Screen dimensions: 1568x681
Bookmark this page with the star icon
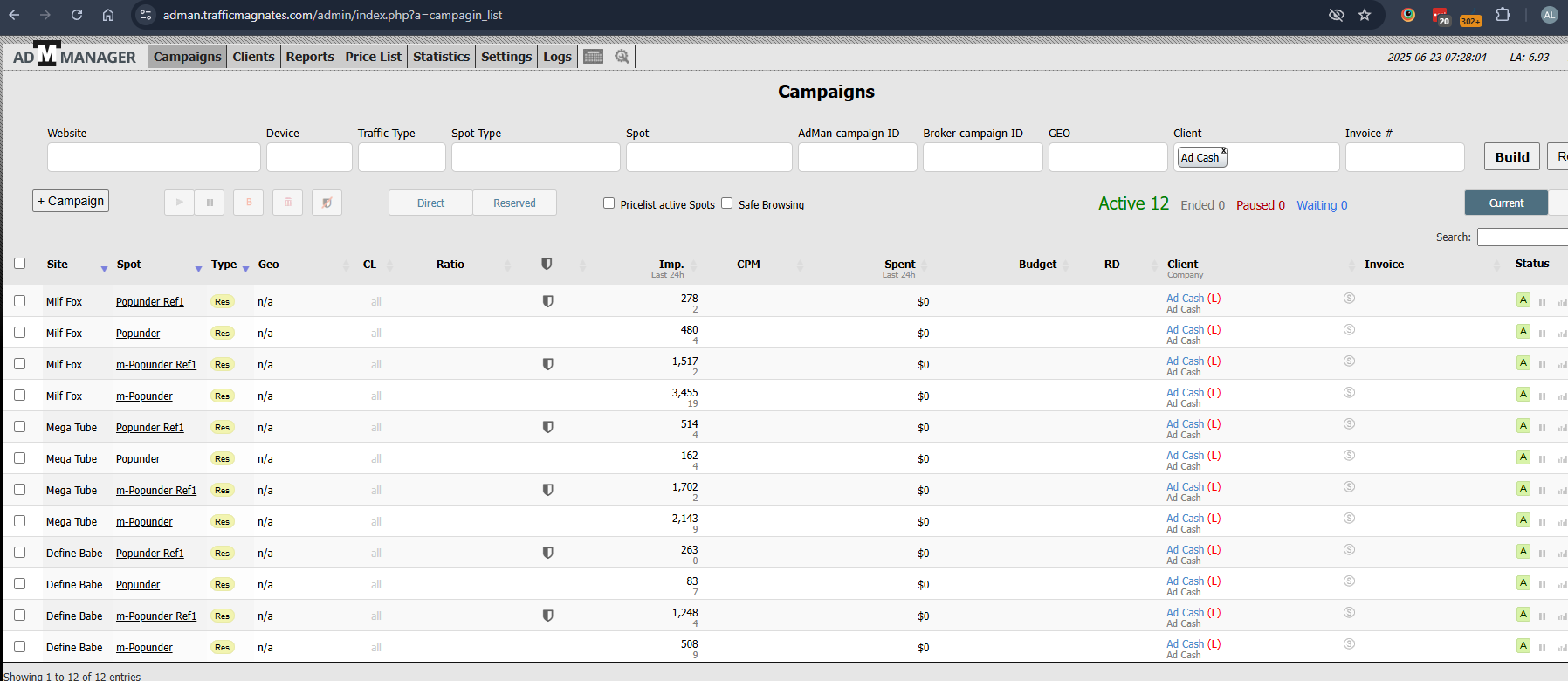1365,15
